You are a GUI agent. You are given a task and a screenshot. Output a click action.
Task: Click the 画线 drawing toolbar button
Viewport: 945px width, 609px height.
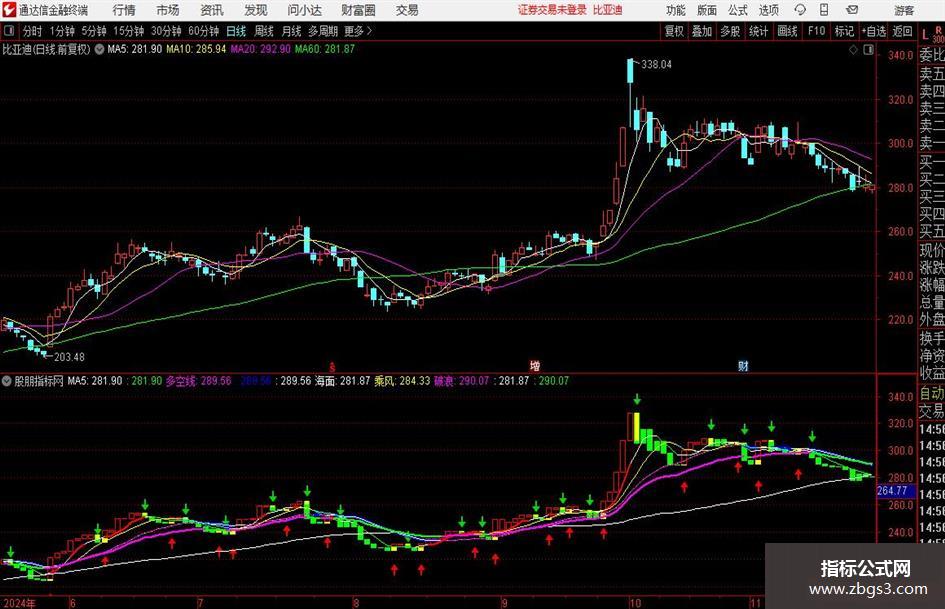click(x=787, y=31)
